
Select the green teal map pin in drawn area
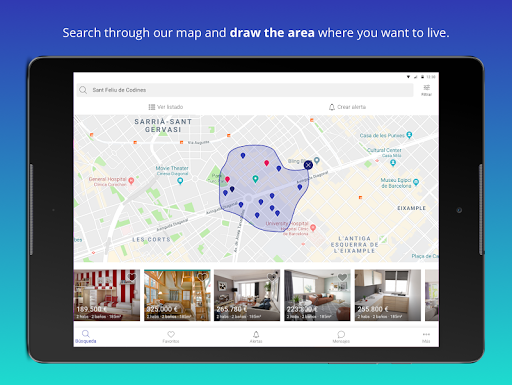[255, 179]
